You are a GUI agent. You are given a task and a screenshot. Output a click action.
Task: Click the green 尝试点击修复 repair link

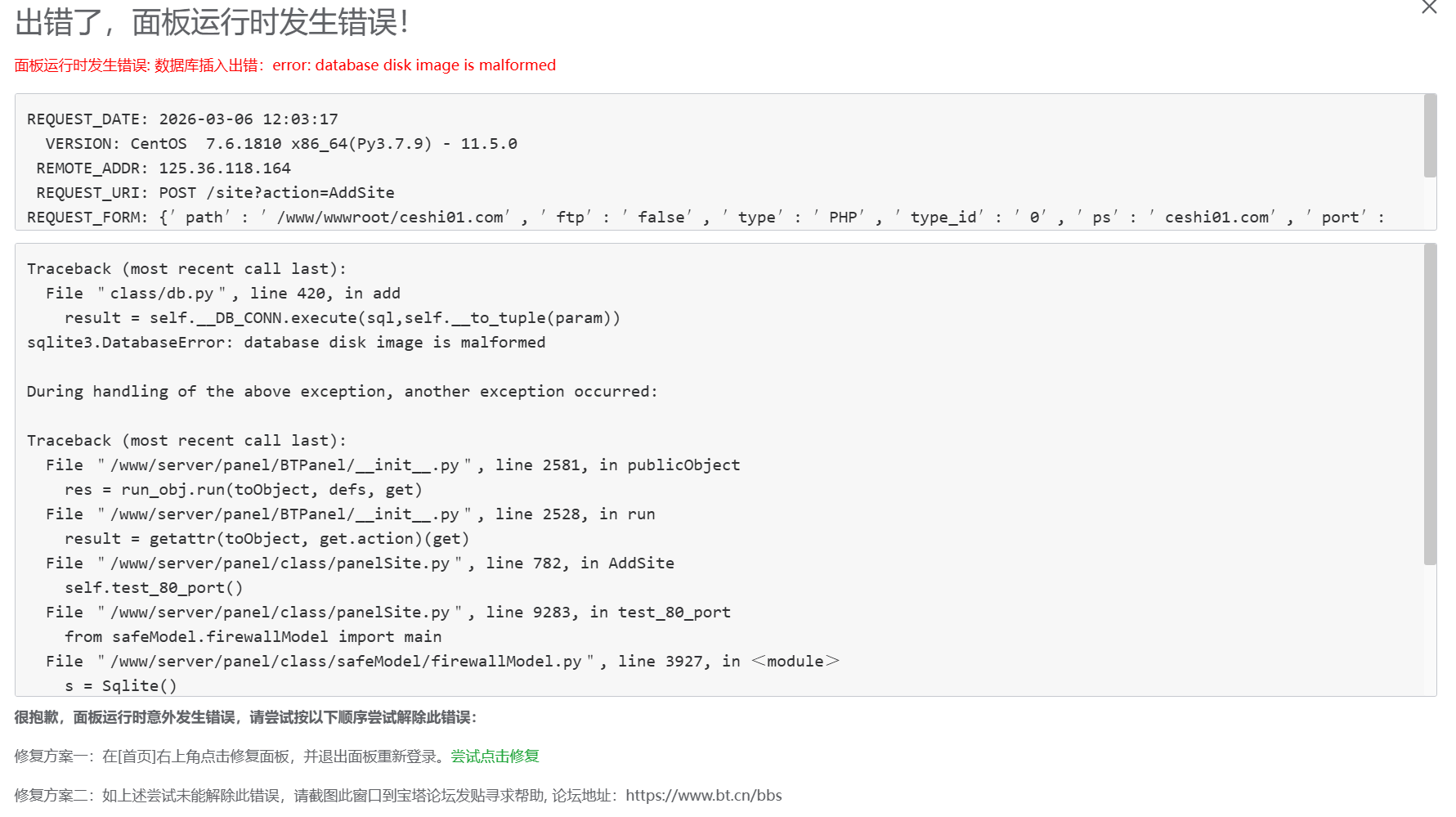[495, 756]
